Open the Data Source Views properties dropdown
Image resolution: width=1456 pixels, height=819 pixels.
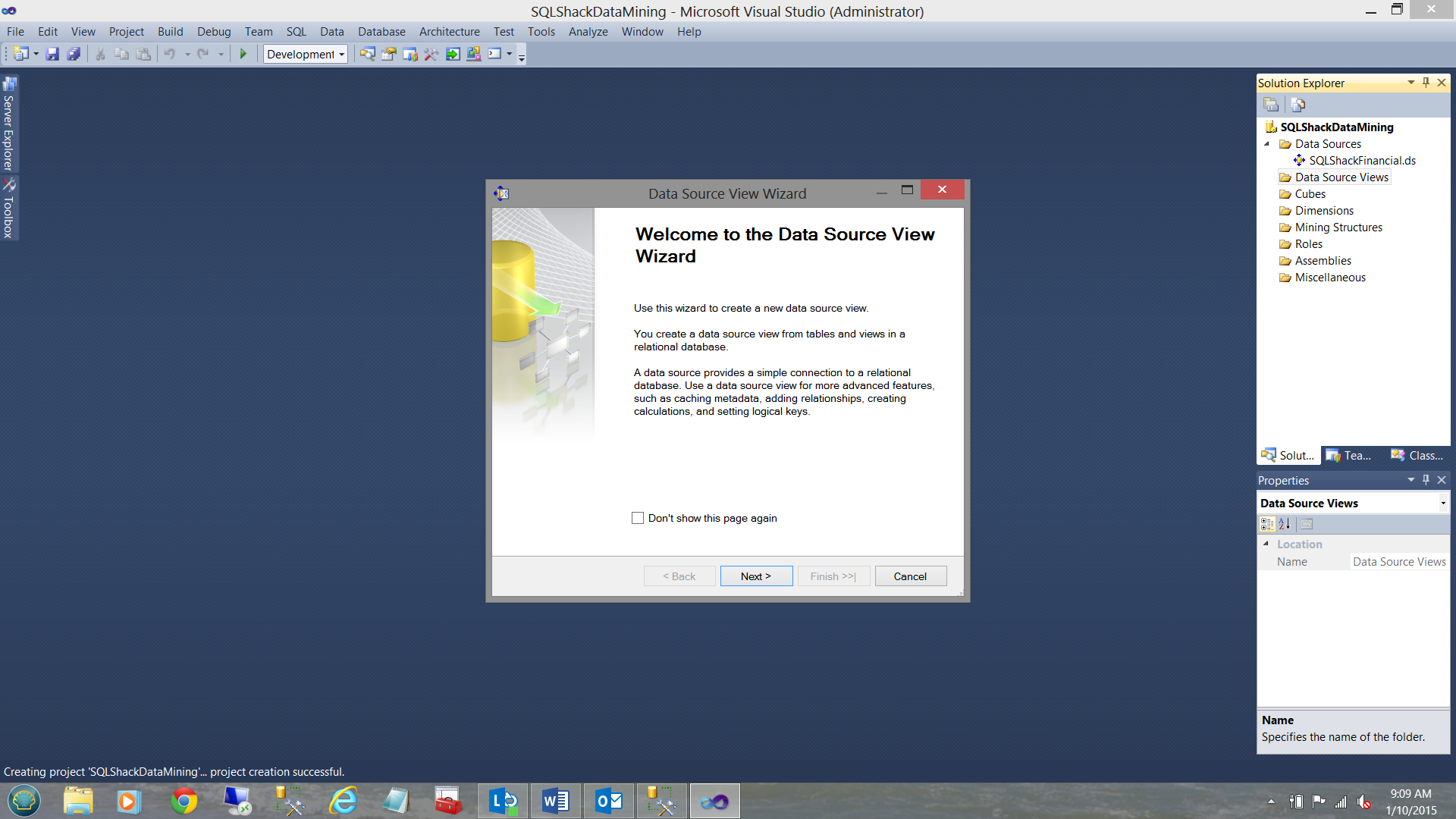click(x=1442, y=504)
